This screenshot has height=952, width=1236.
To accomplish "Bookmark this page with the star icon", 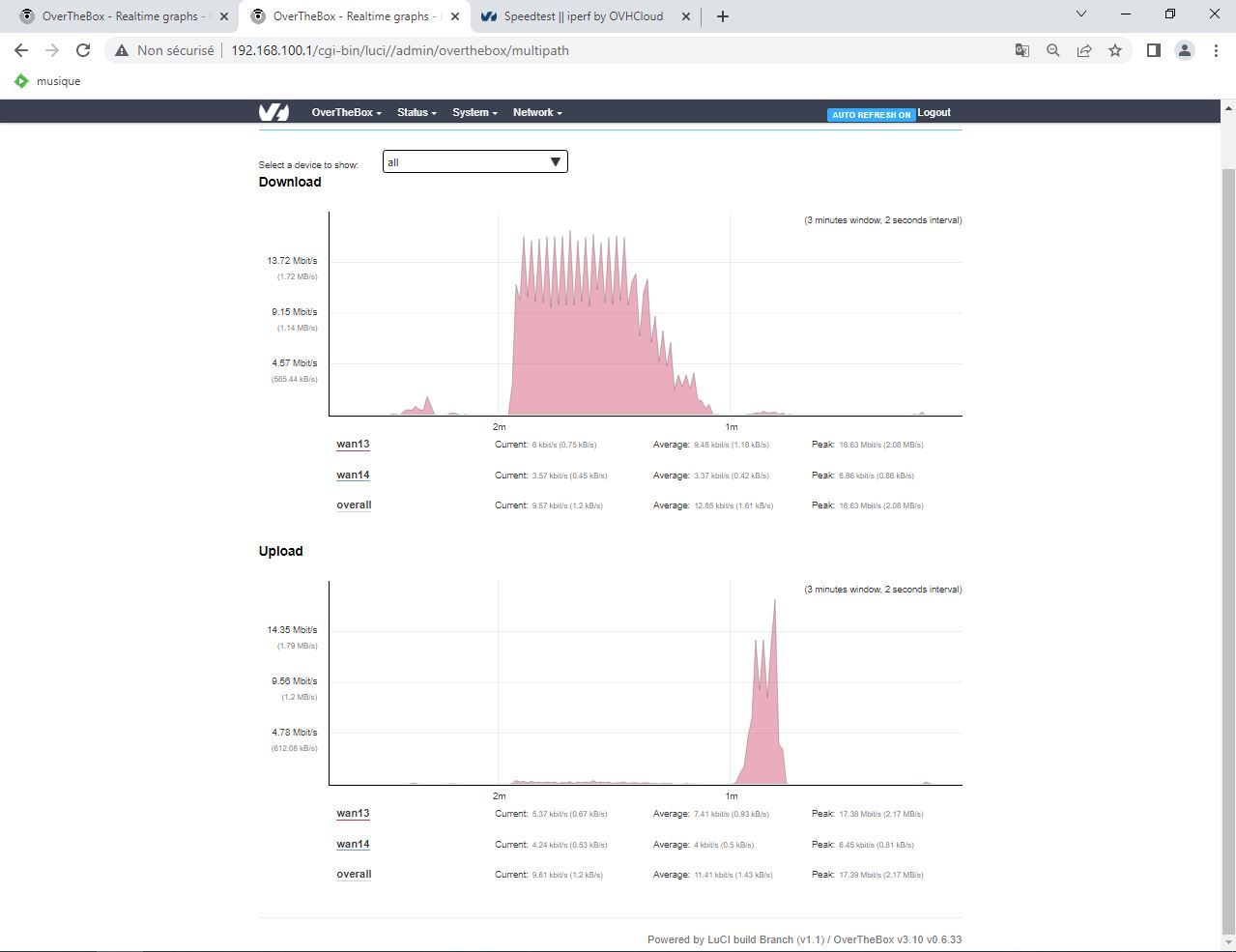I will pos(1115,50).
